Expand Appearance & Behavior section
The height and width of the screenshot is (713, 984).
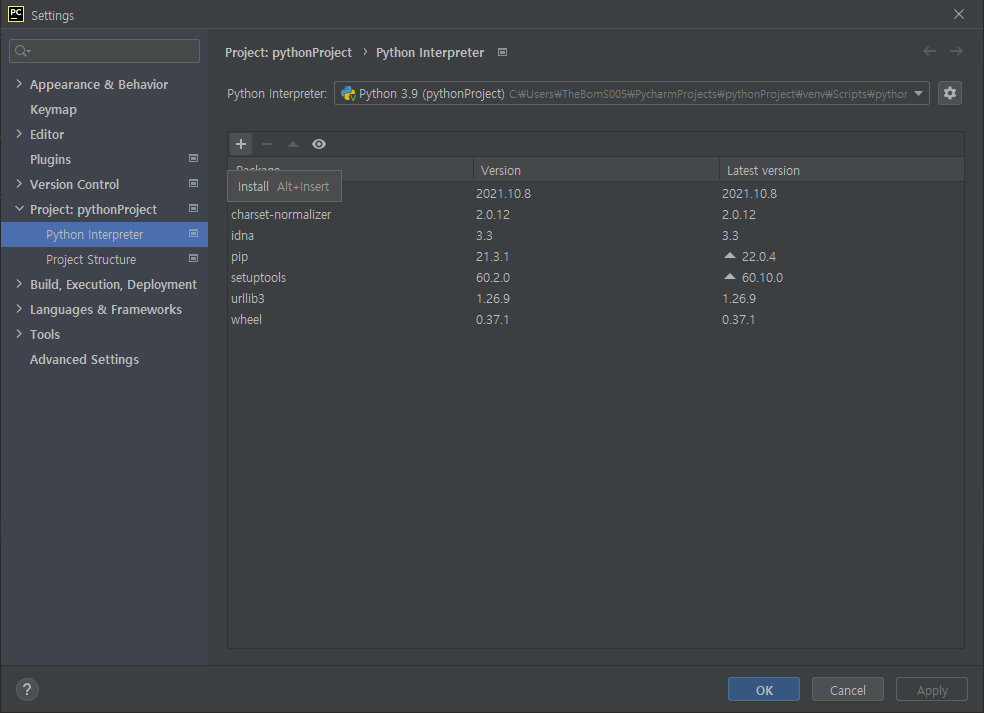(19, 83)
